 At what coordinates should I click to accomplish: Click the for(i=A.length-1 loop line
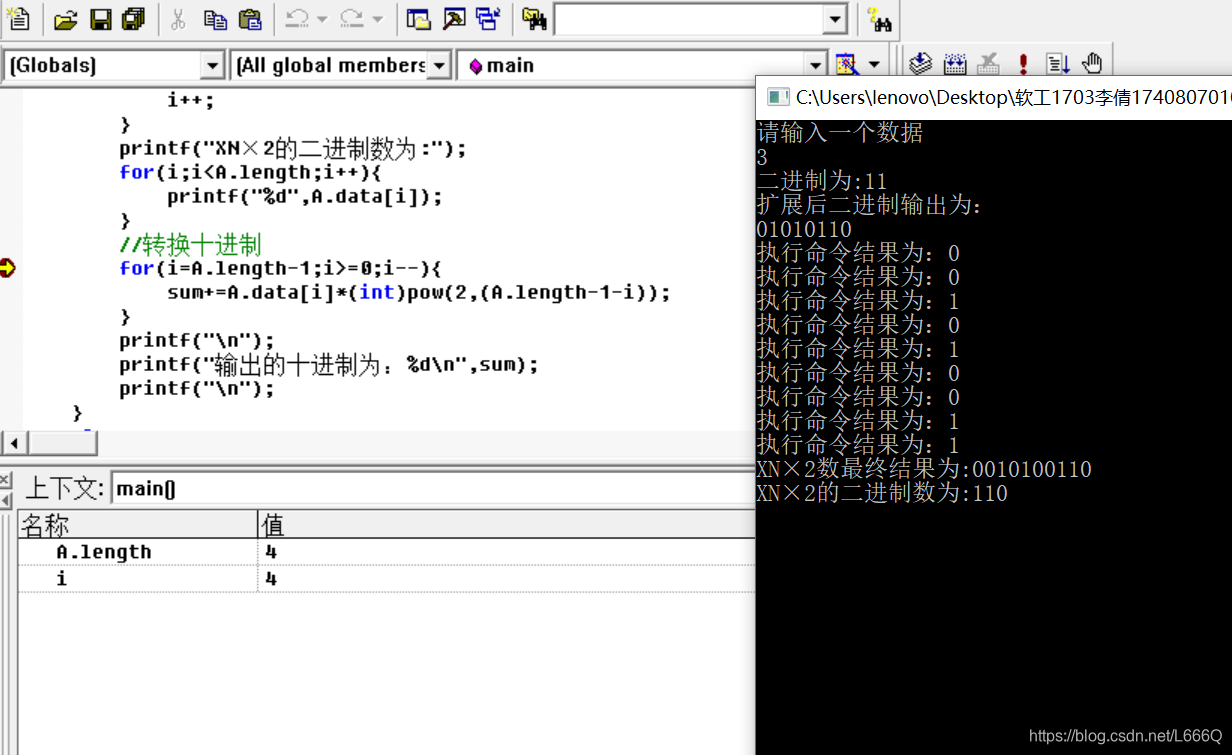point(280,268)
